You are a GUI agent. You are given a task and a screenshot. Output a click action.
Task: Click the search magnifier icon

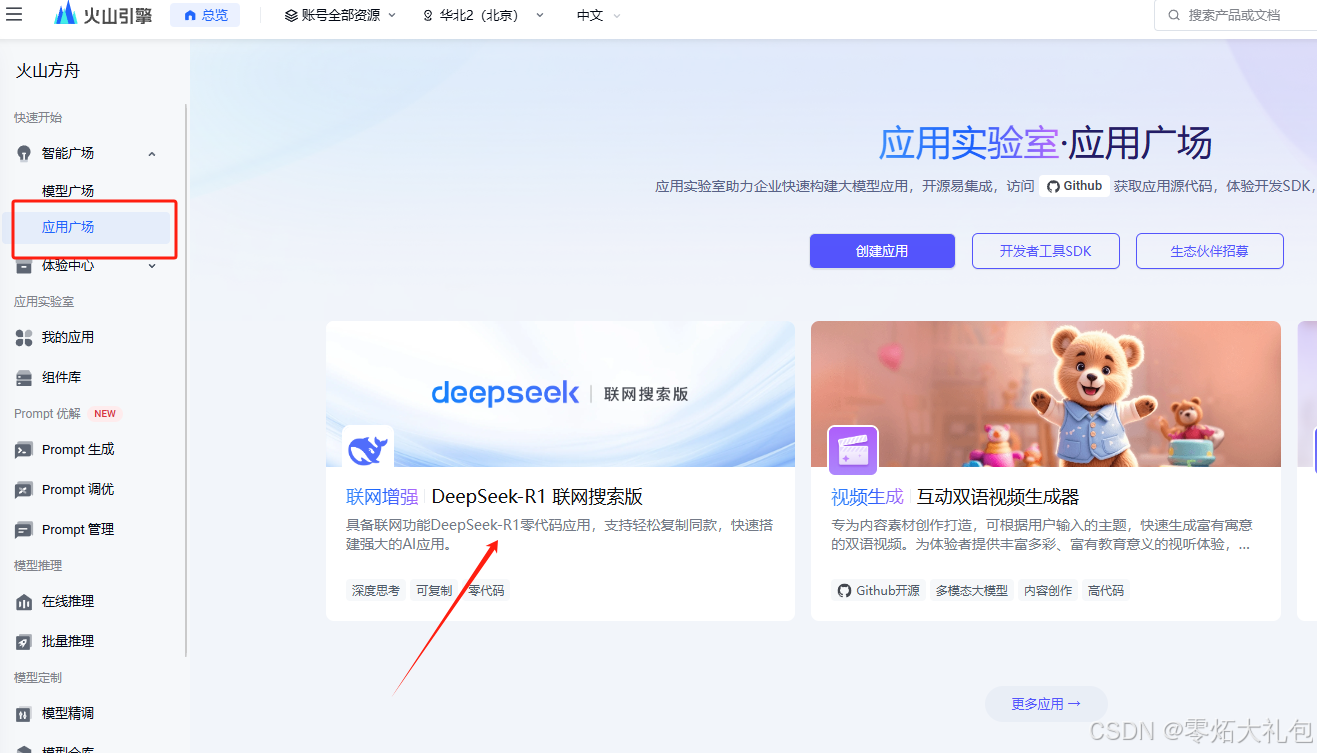[1173, 15]
